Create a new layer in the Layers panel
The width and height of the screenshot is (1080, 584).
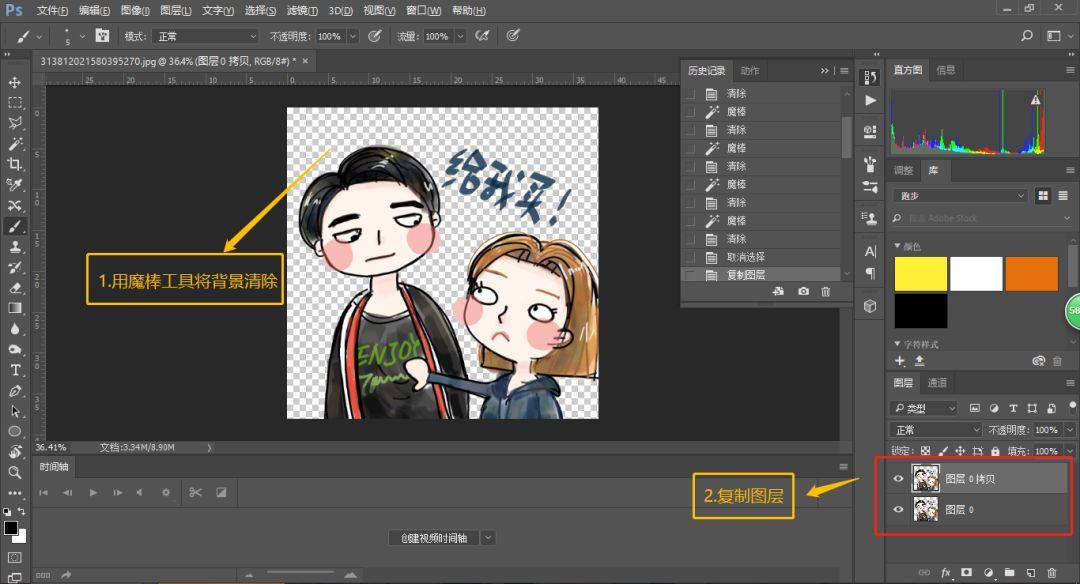1030,572
